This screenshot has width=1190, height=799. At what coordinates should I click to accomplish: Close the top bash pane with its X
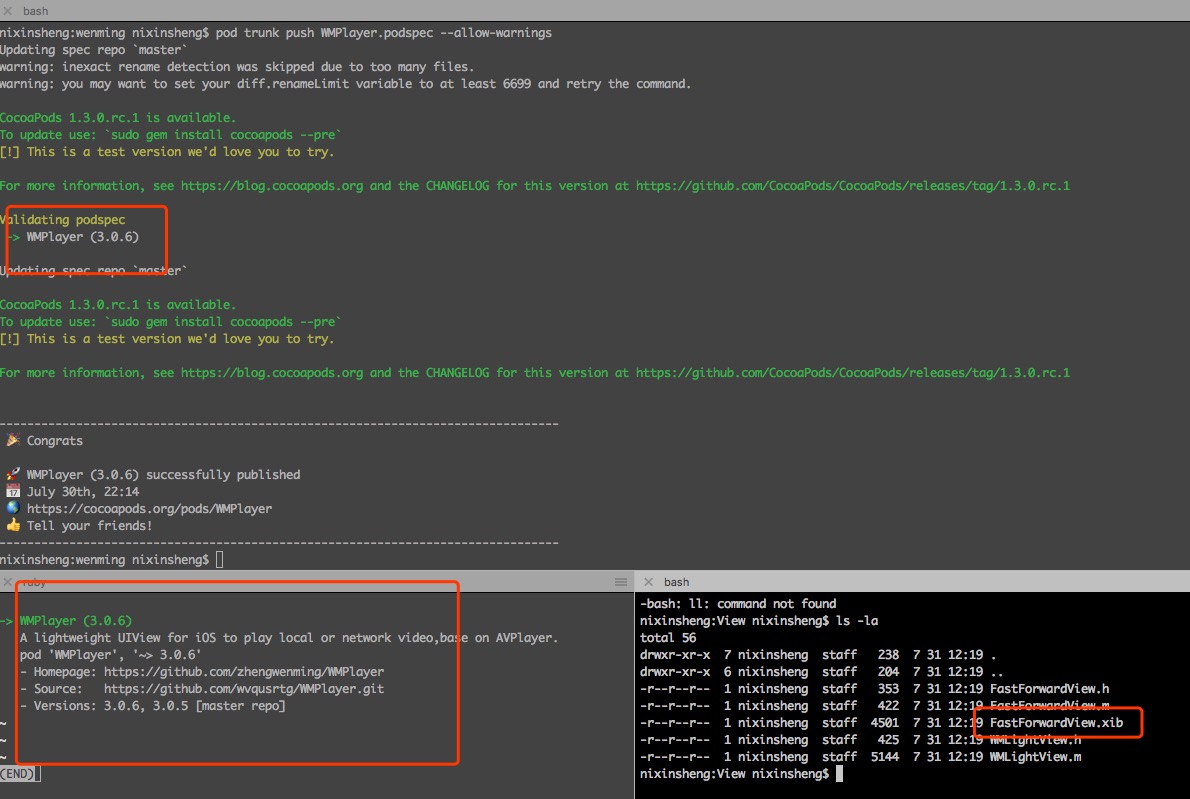click(8, 11)
